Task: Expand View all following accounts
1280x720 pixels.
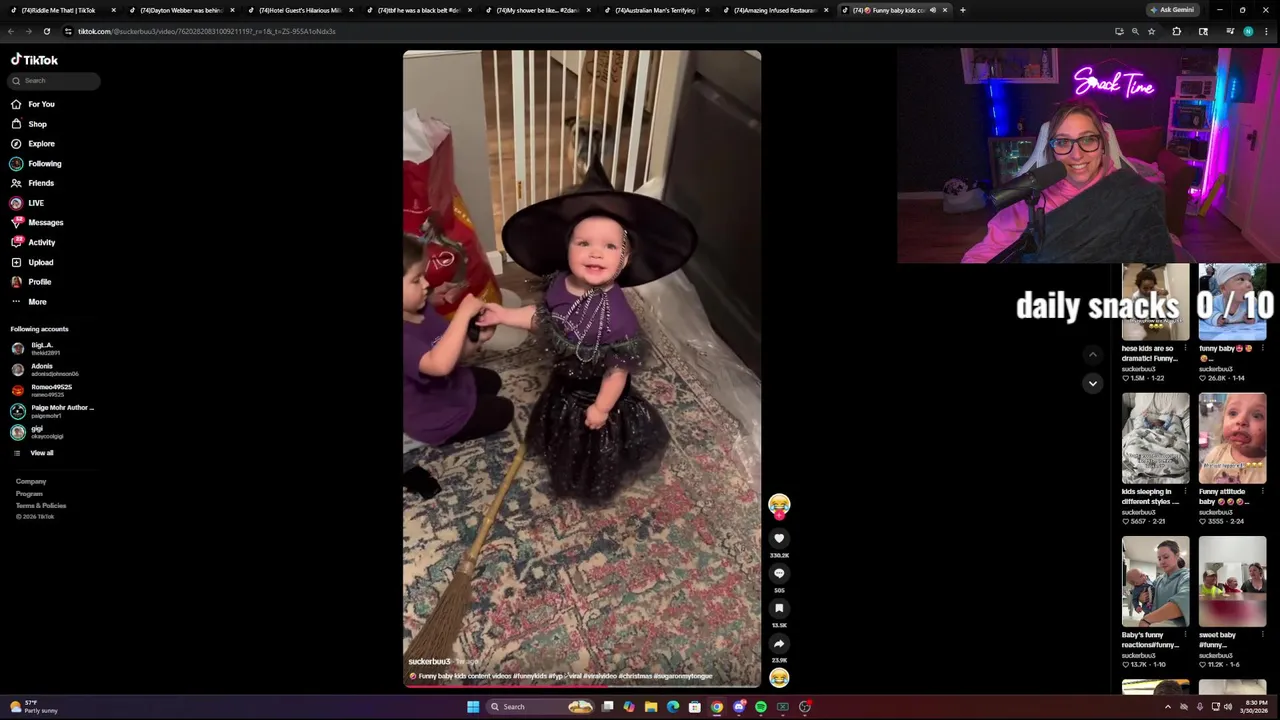Action: [33, 453]
